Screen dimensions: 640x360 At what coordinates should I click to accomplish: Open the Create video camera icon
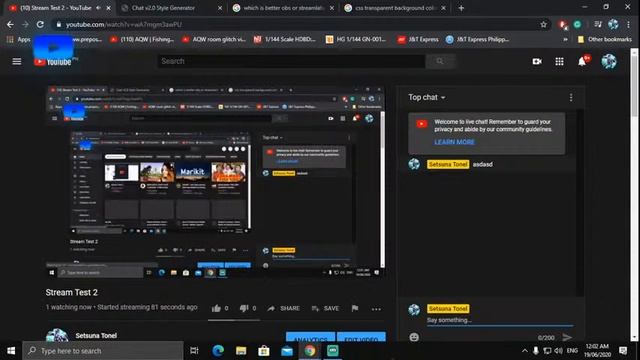(537, 61)
